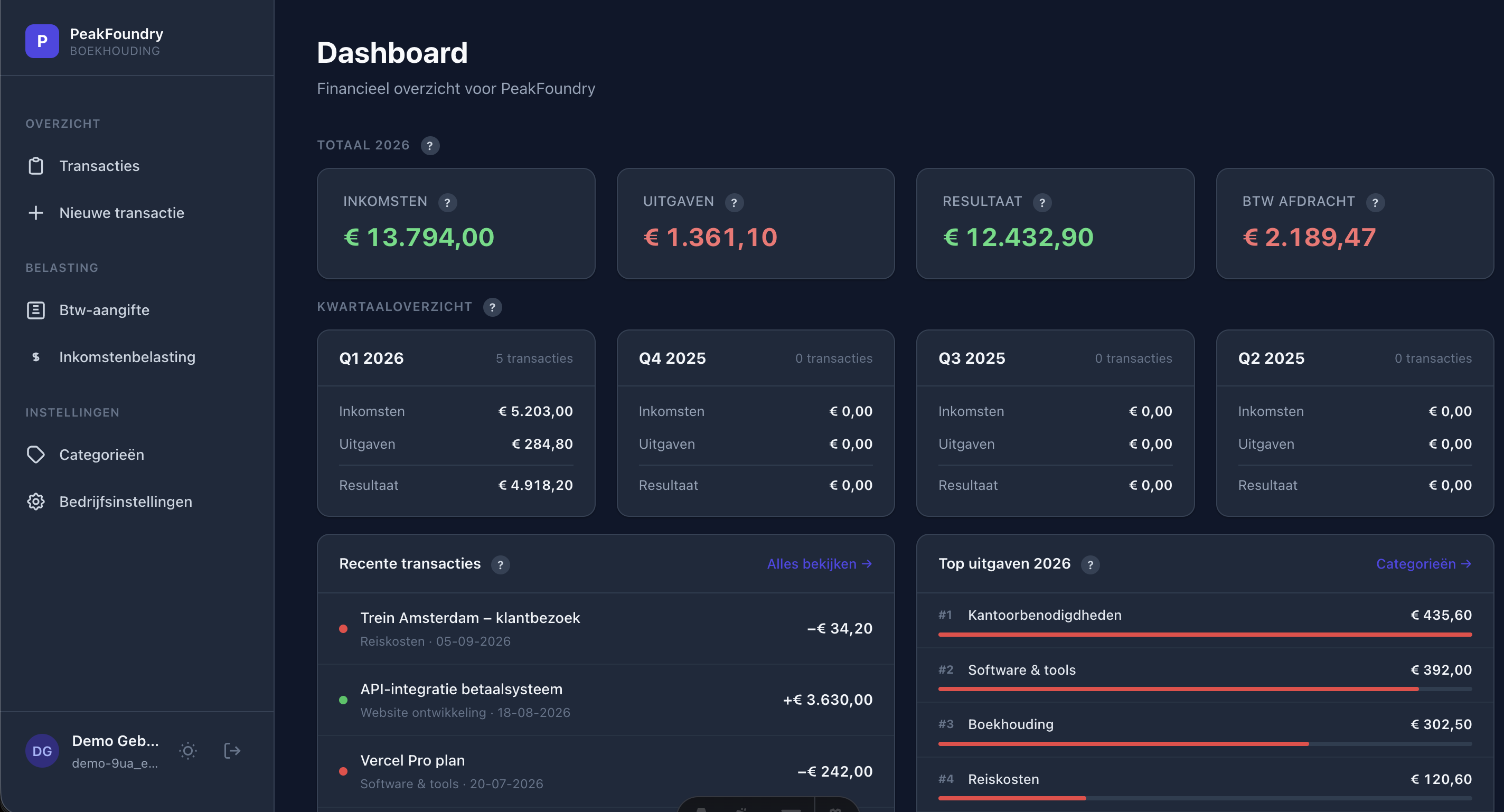
Task: Click amount –€ 34,20
Action: 840,629
